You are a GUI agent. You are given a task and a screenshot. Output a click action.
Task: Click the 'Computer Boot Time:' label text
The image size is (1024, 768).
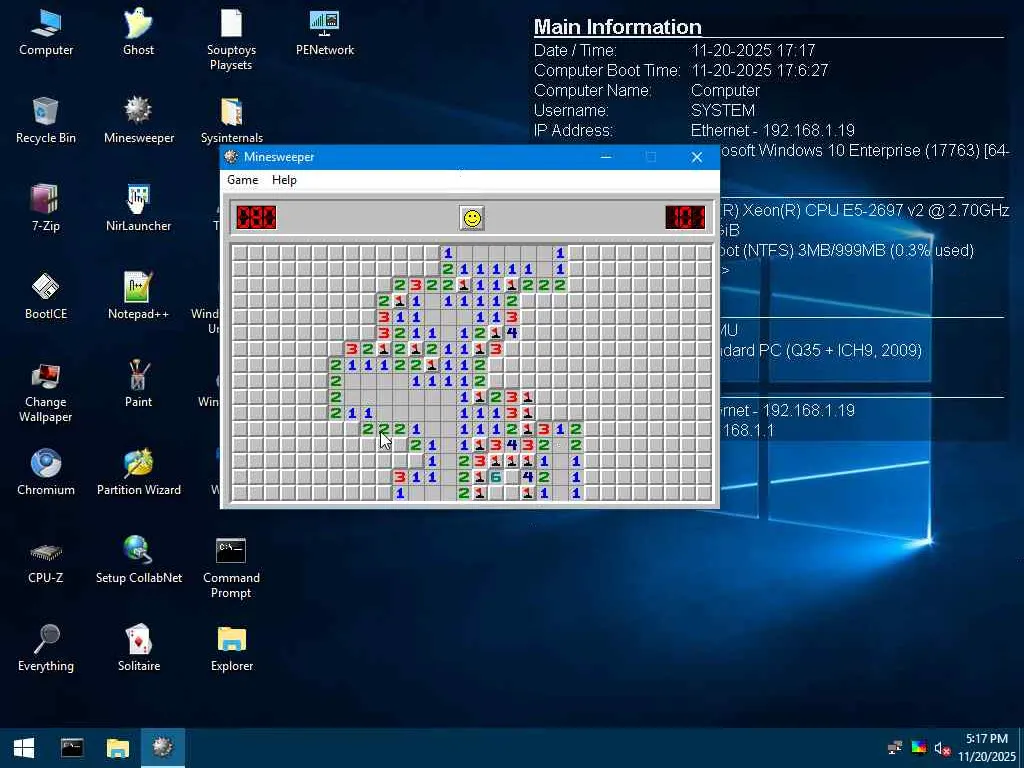click(607, 70)
